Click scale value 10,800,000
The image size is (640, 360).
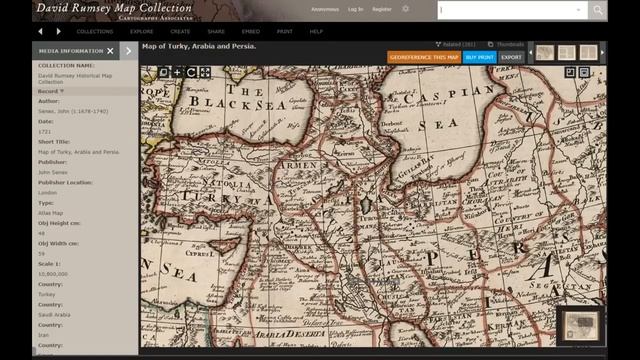(x=53, y=274)
